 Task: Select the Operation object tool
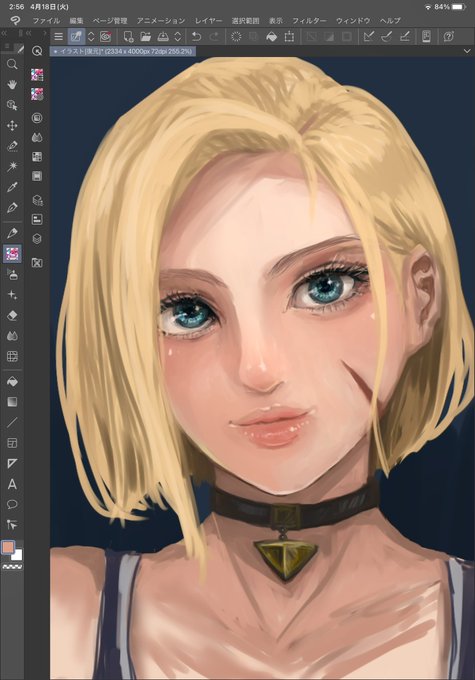tap(12, 105)
